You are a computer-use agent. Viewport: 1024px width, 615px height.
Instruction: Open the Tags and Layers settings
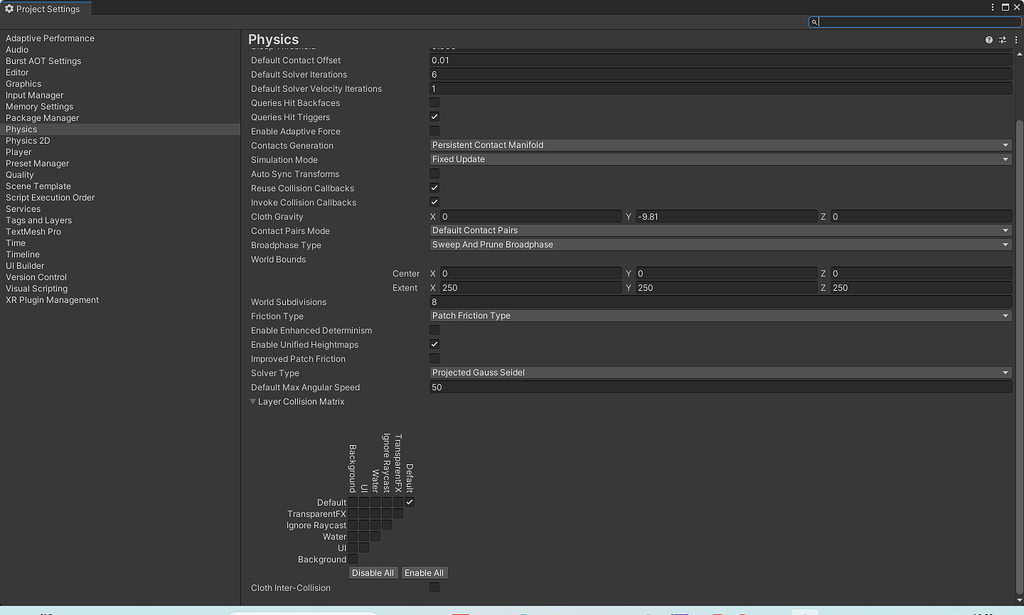pyautogui.click(x=40, y=220)
